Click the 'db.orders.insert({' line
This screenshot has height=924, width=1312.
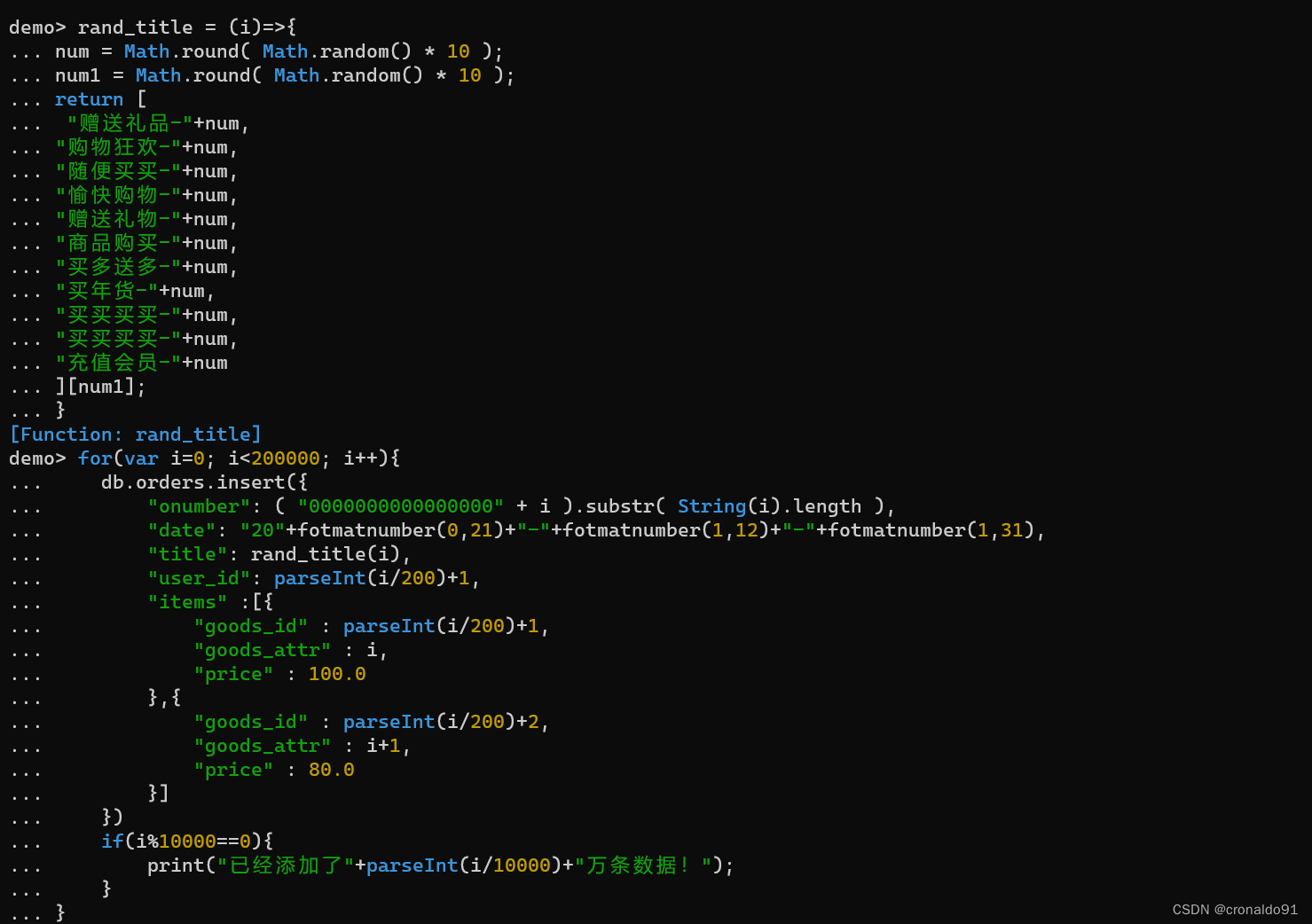click(x=204, y=482)
